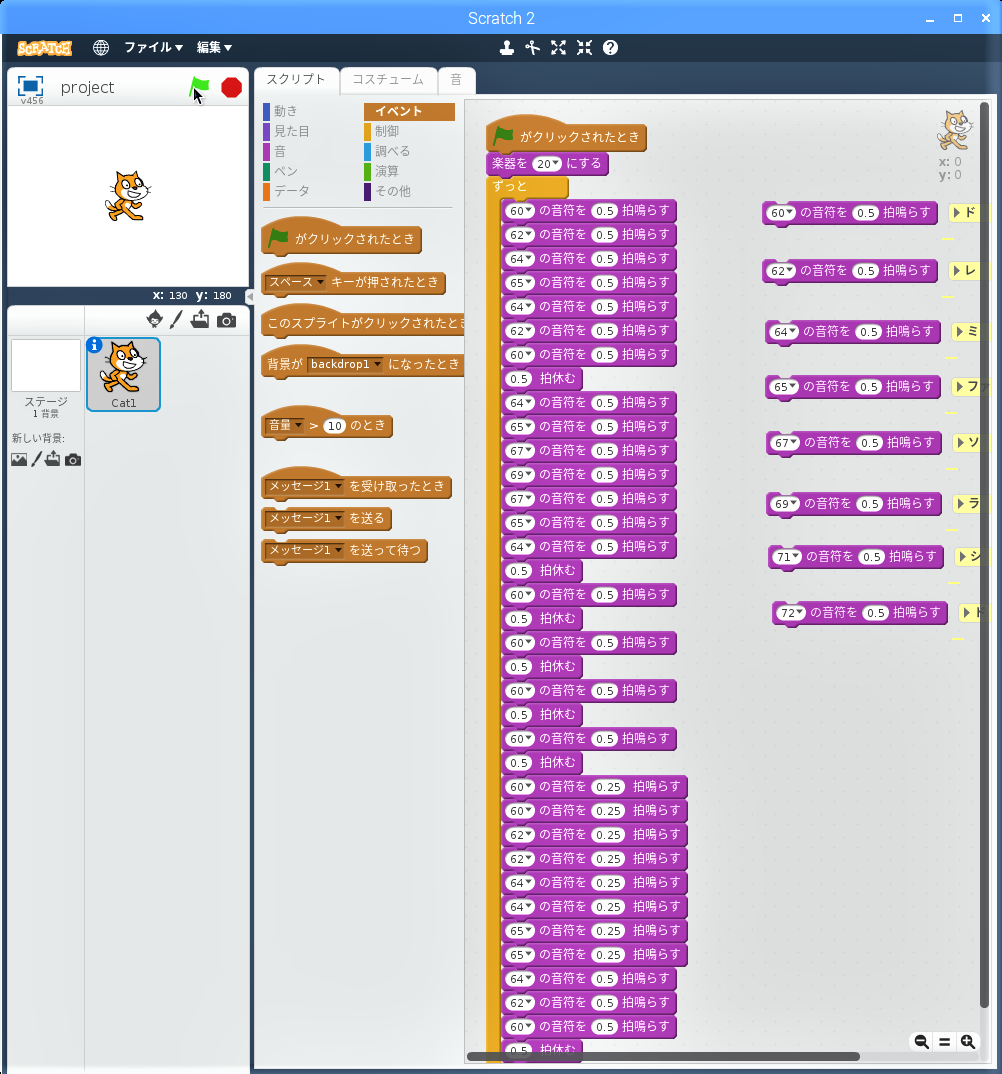Select the 音 block category in the palette
Screen dimensions: 1002x1074
[x=280, y=151]
